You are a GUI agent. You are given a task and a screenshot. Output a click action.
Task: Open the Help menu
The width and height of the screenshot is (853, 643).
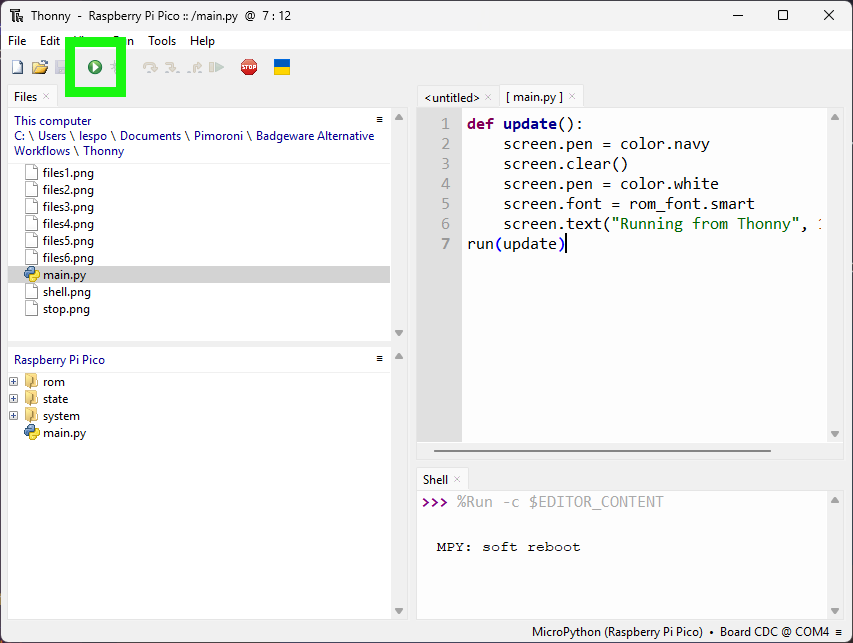pyautogui.click(x=202, y=41)
